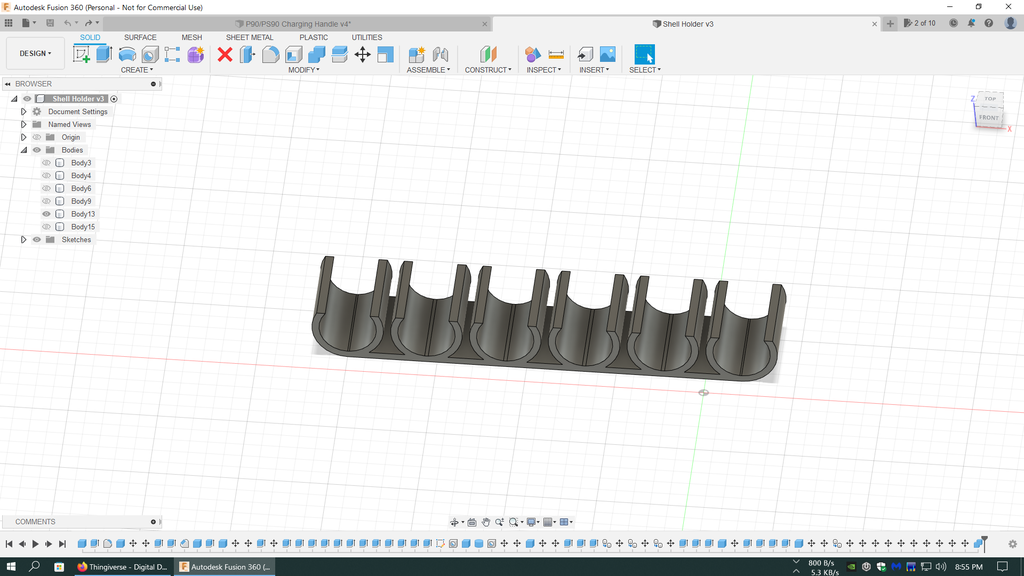Expand the Origin folder in Browser
The width and height of the screenshot is (1024, 576).
click(x=23, y=137)
